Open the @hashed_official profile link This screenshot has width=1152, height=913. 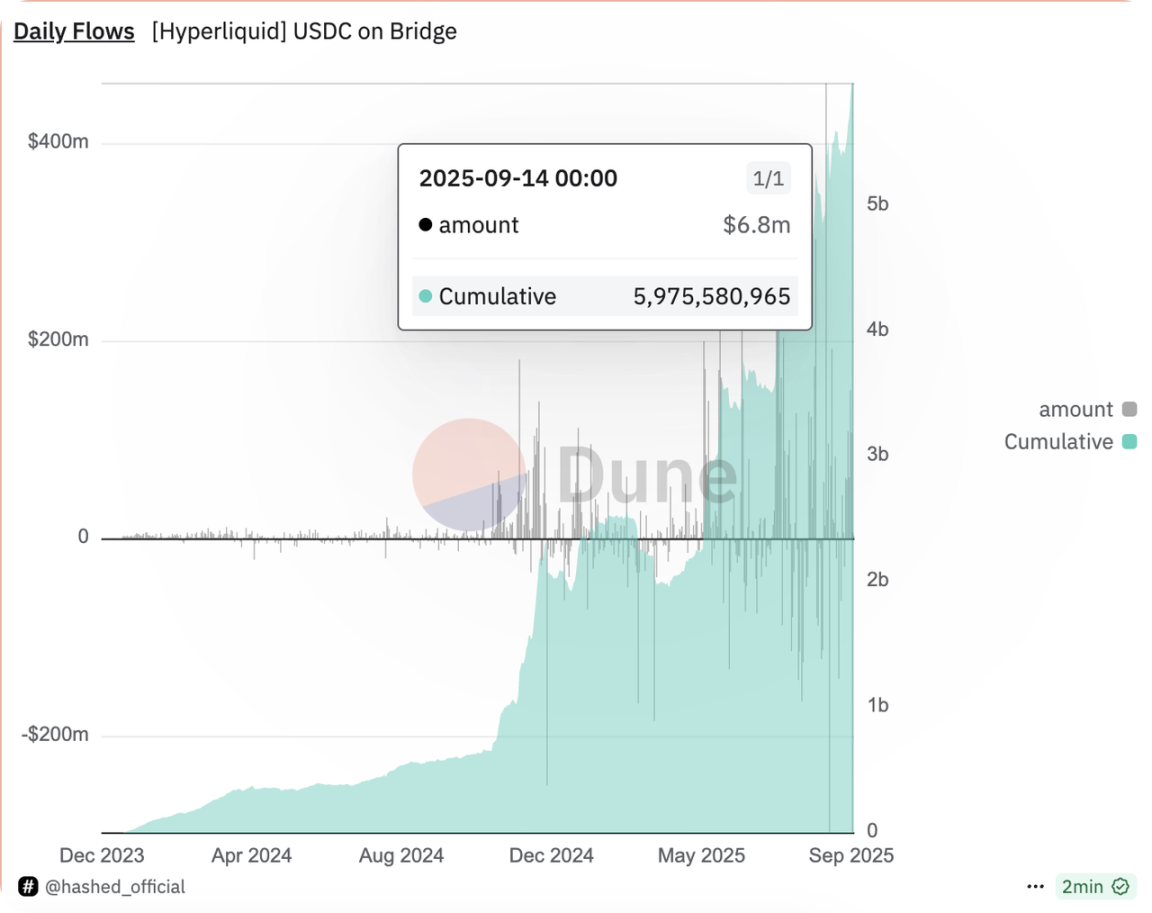(x=115, y=886)
